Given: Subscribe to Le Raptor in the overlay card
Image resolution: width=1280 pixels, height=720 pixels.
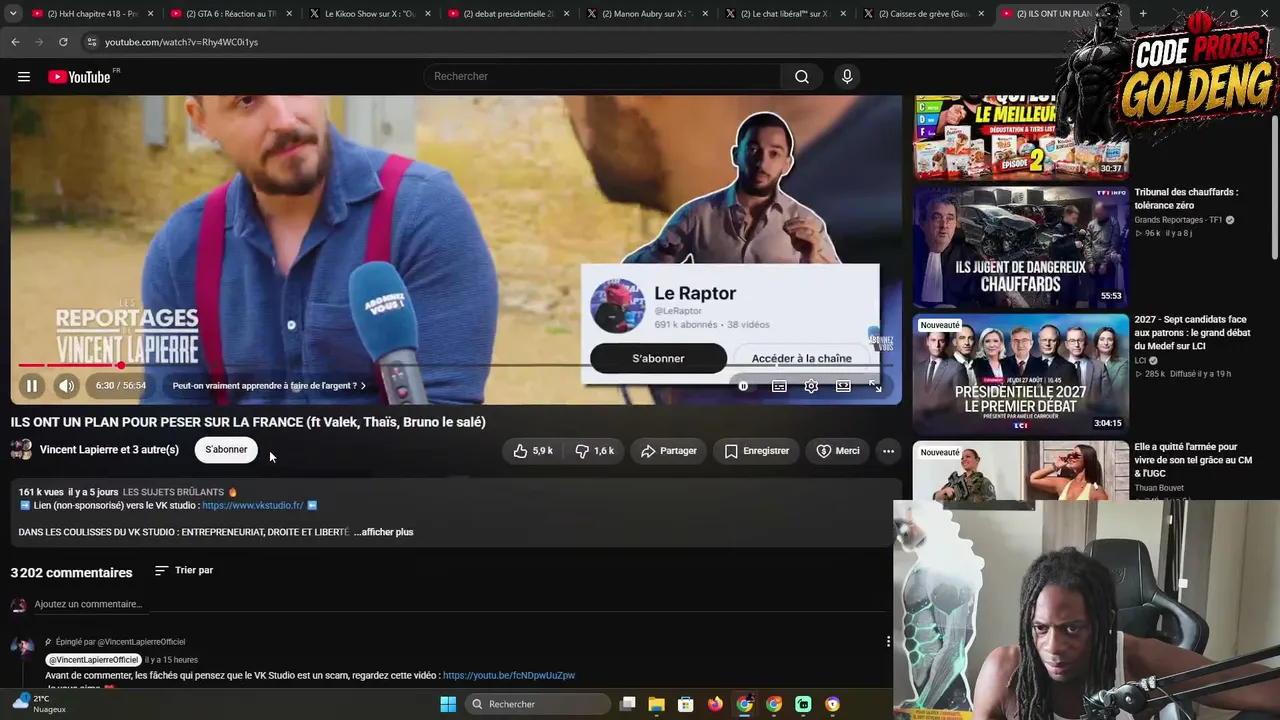Looking at the screenshot, I should click(x=658, y=358).
